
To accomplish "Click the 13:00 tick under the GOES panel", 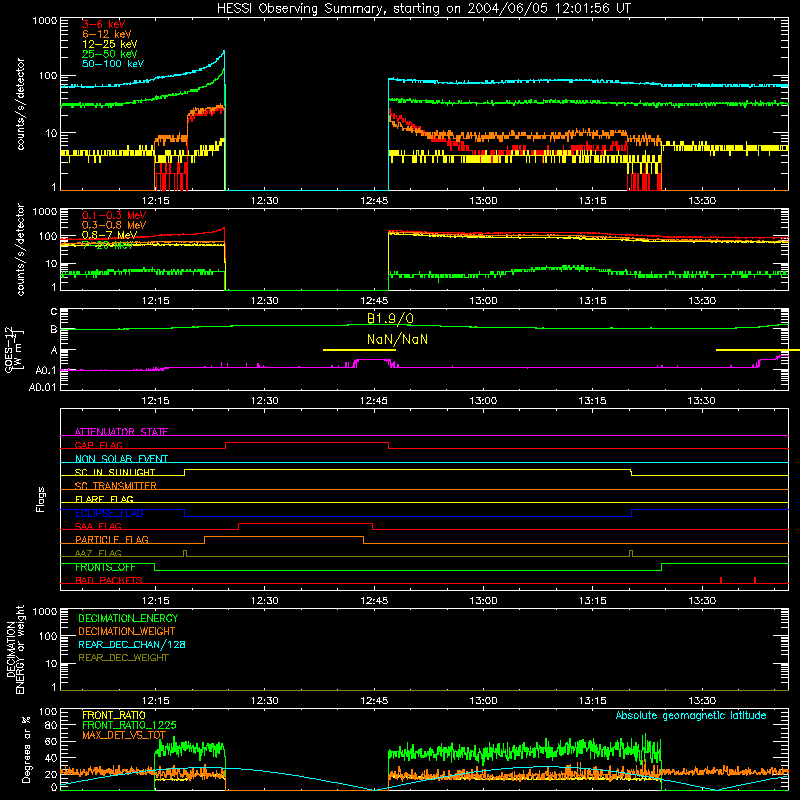I will [483, 401].
